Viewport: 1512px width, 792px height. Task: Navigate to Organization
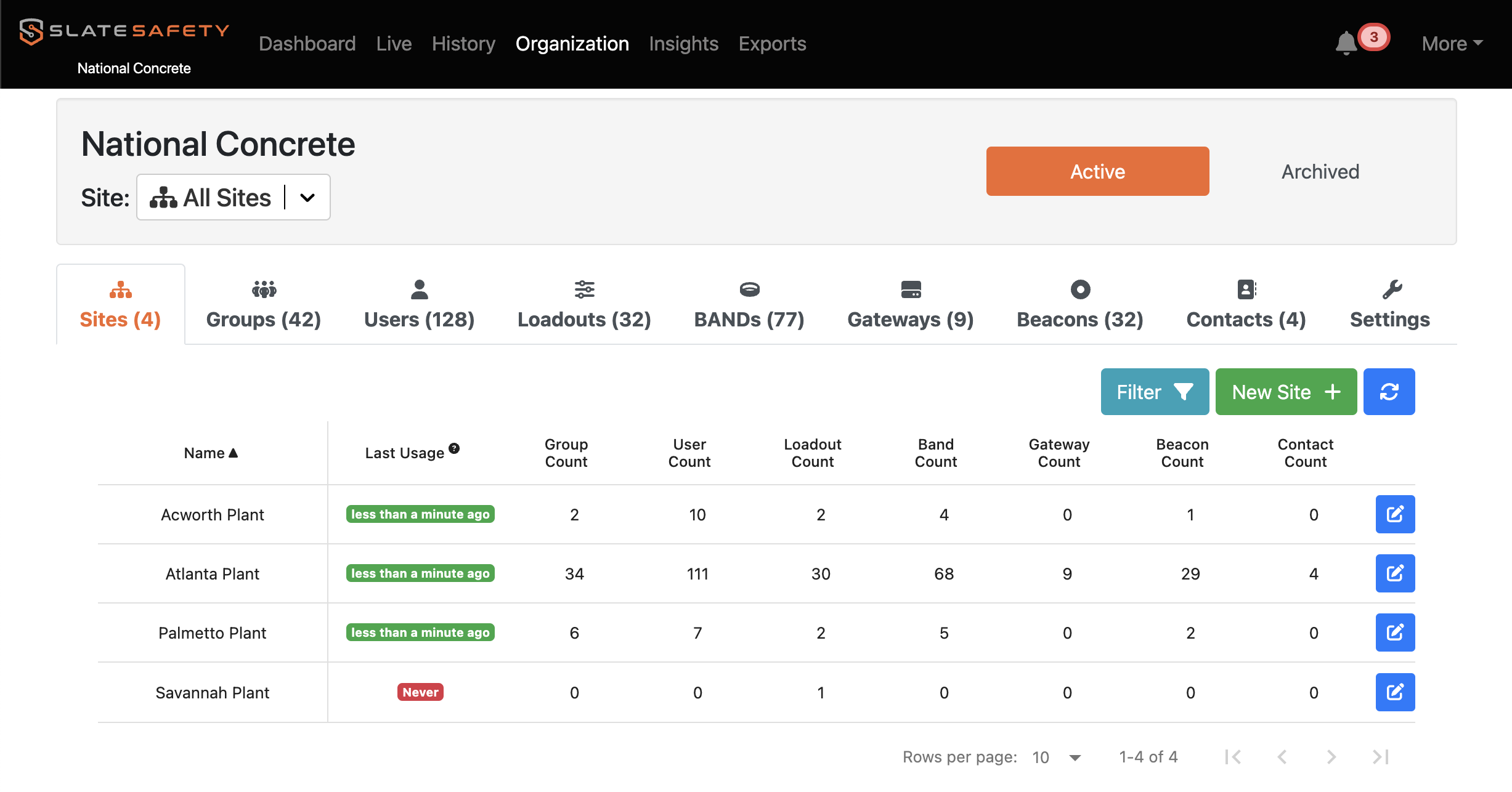point(572,44)
